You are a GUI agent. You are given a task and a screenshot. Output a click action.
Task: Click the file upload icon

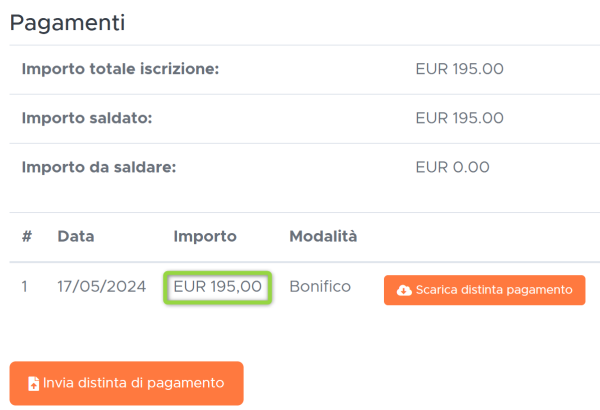click(x=34, y=384)
